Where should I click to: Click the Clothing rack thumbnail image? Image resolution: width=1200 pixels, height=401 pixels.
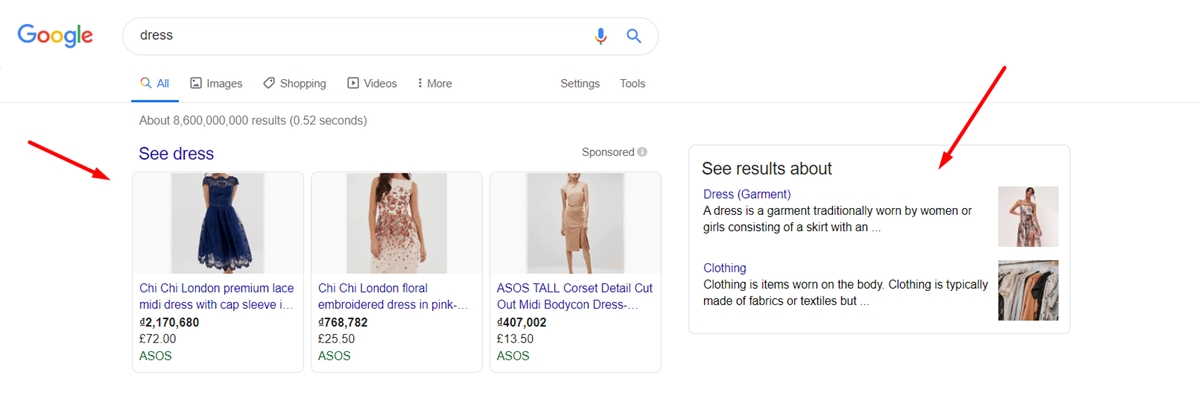click(x=1028, y=290)
